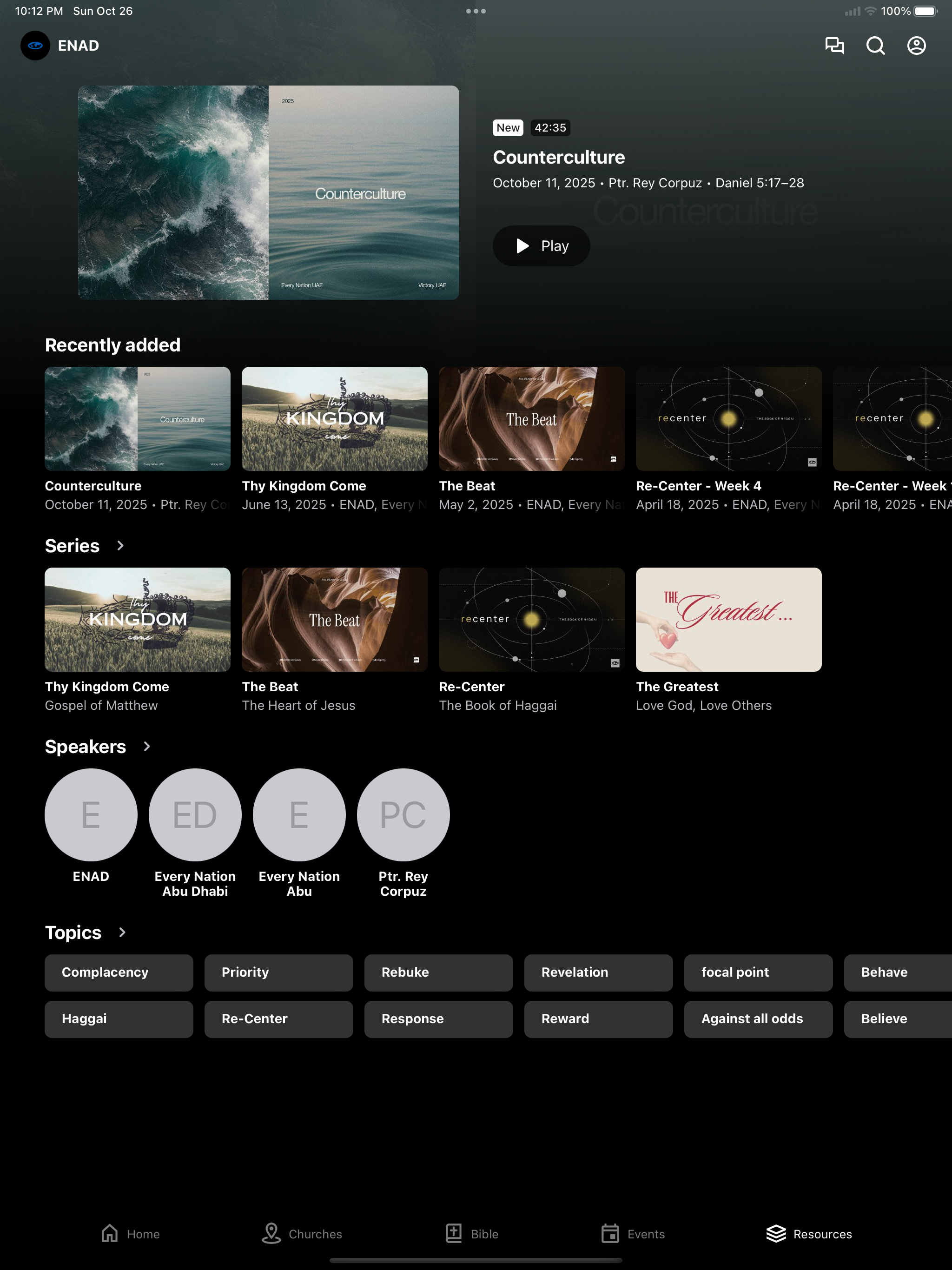
Task: Open The Greatest series thumbnail
Action: point(728,620)
